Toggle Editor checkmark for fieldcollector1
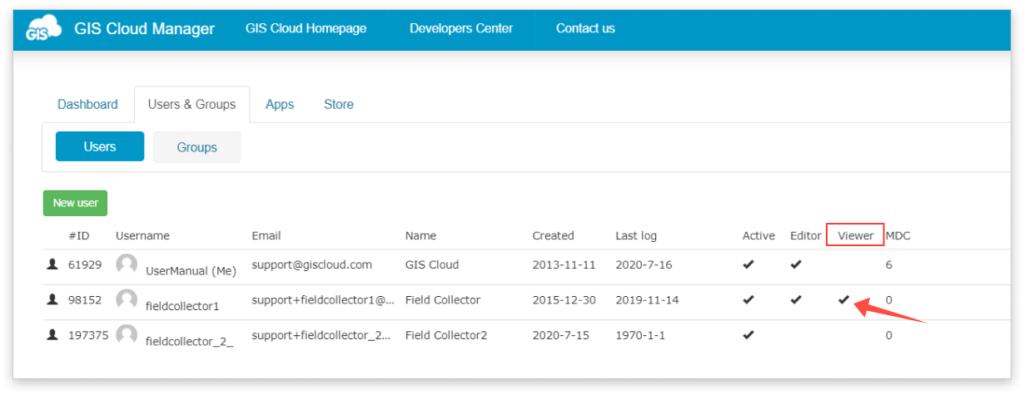This screenshot has height=395, width=1024. 795,300
